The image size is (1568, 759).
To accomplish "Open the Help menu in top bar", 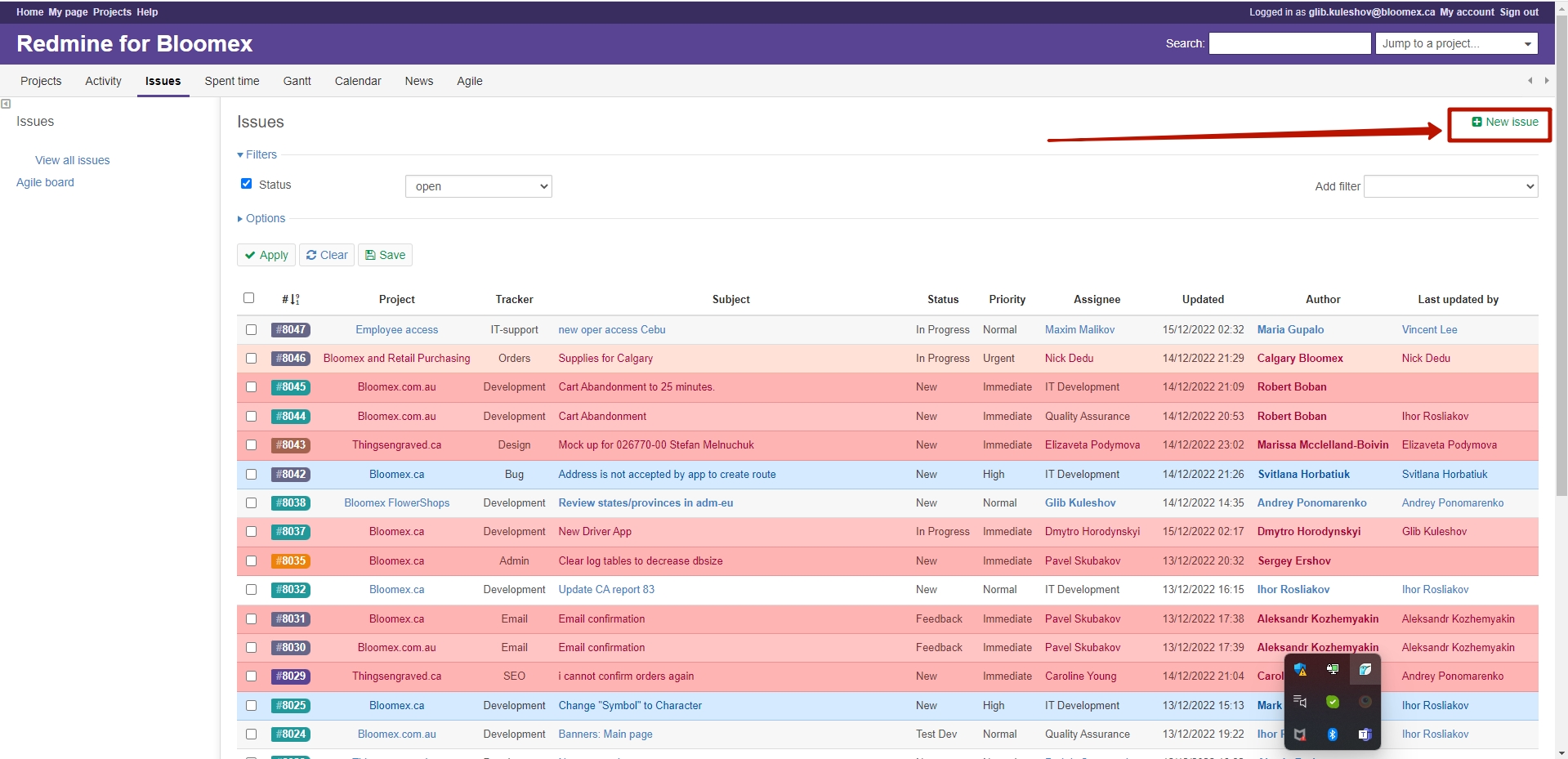I will (x=147, y=12).
